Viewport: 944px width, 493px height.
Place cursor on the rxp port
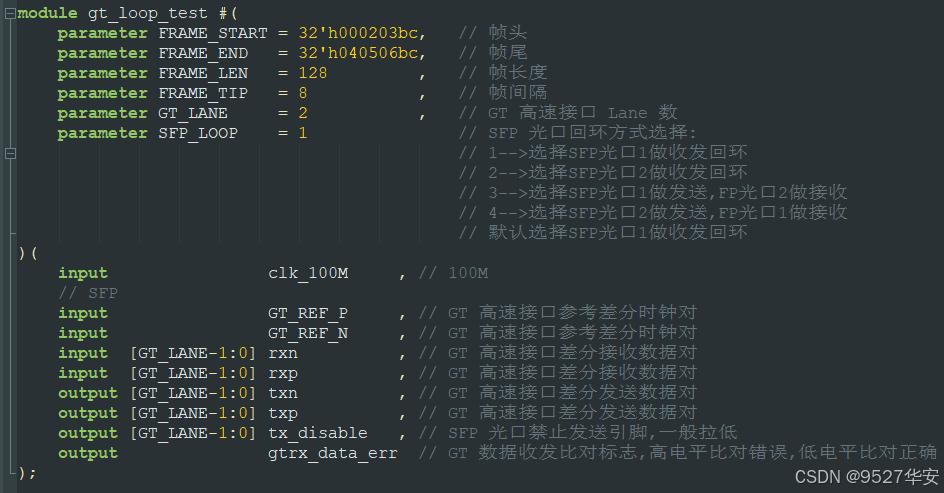click(283, 373)
